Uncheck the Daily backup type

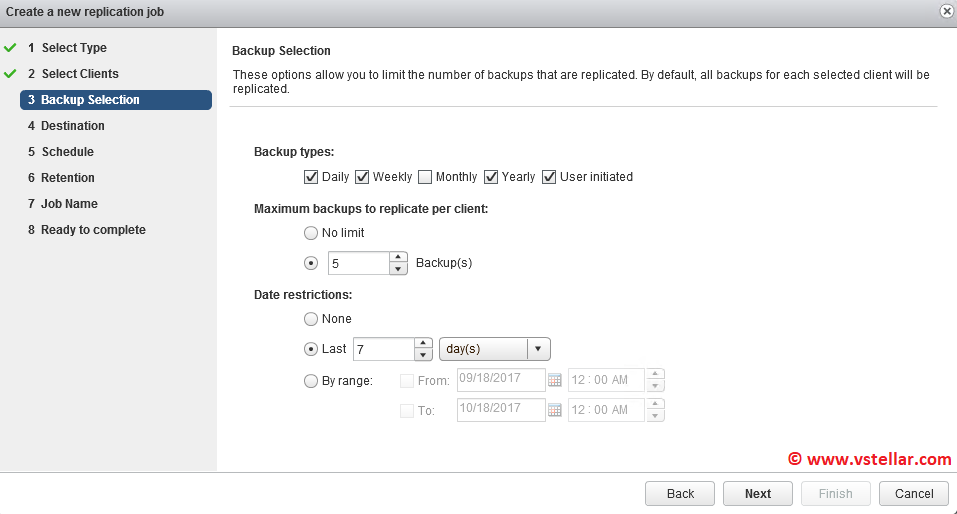311,177
